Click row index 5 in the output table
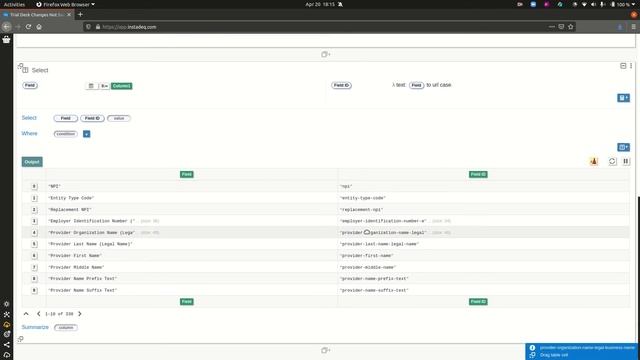Viewport: 640px width, 360px height. coord(34,244)
